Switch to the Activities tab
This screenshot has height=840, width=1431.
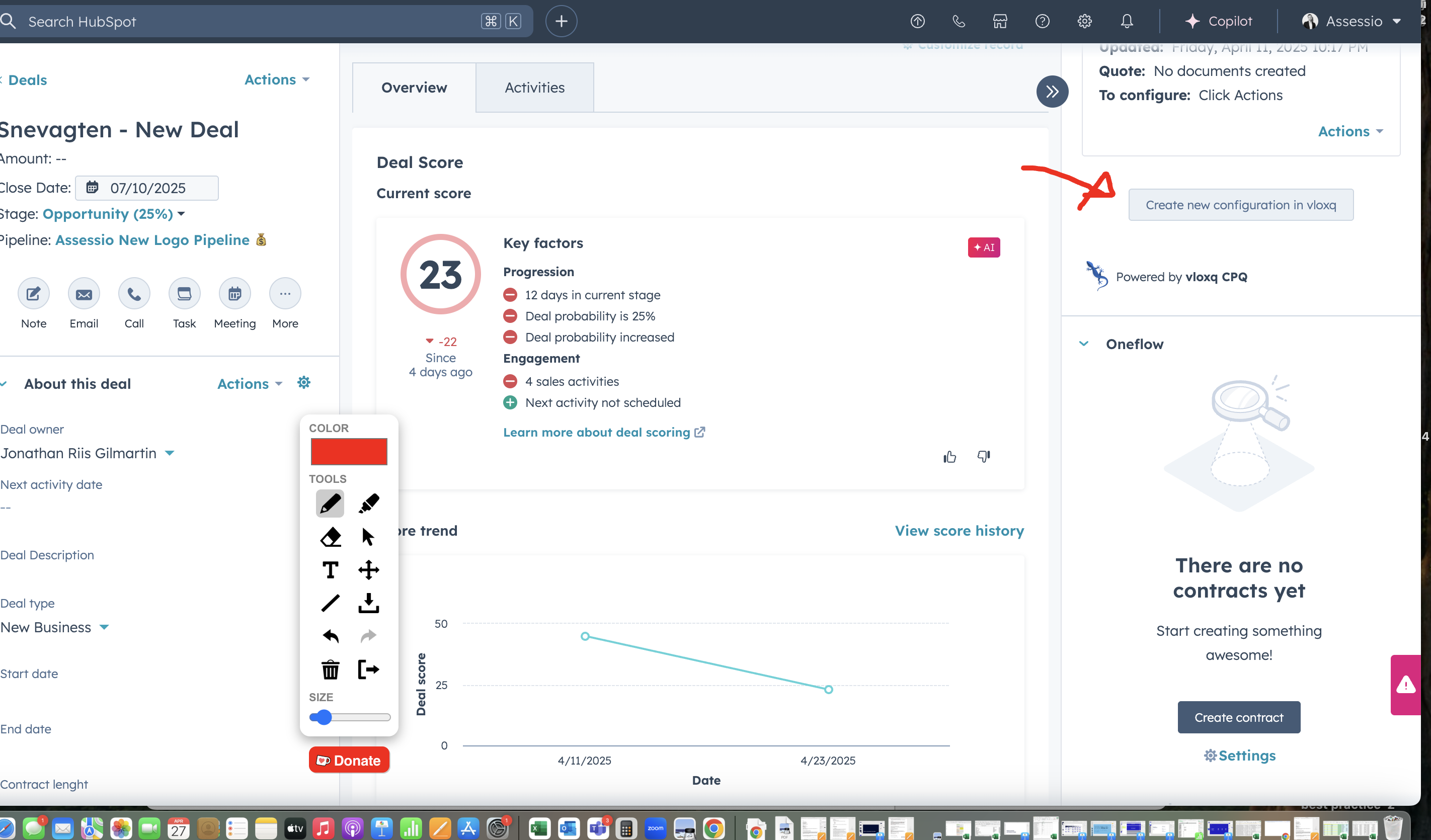pos(534,88)
